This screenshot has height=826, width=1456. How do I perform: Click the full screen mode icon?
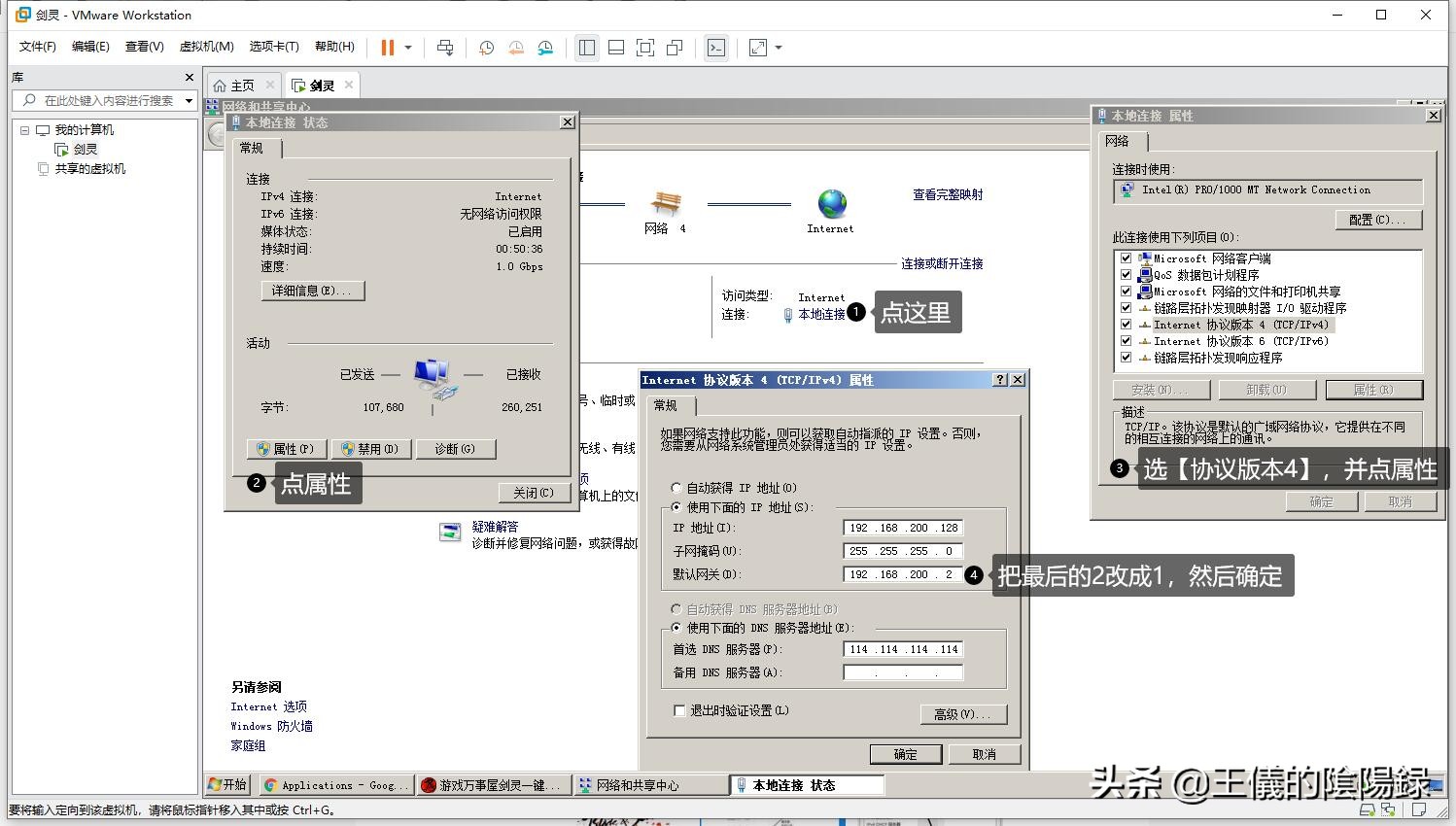(x=645, y=48)
